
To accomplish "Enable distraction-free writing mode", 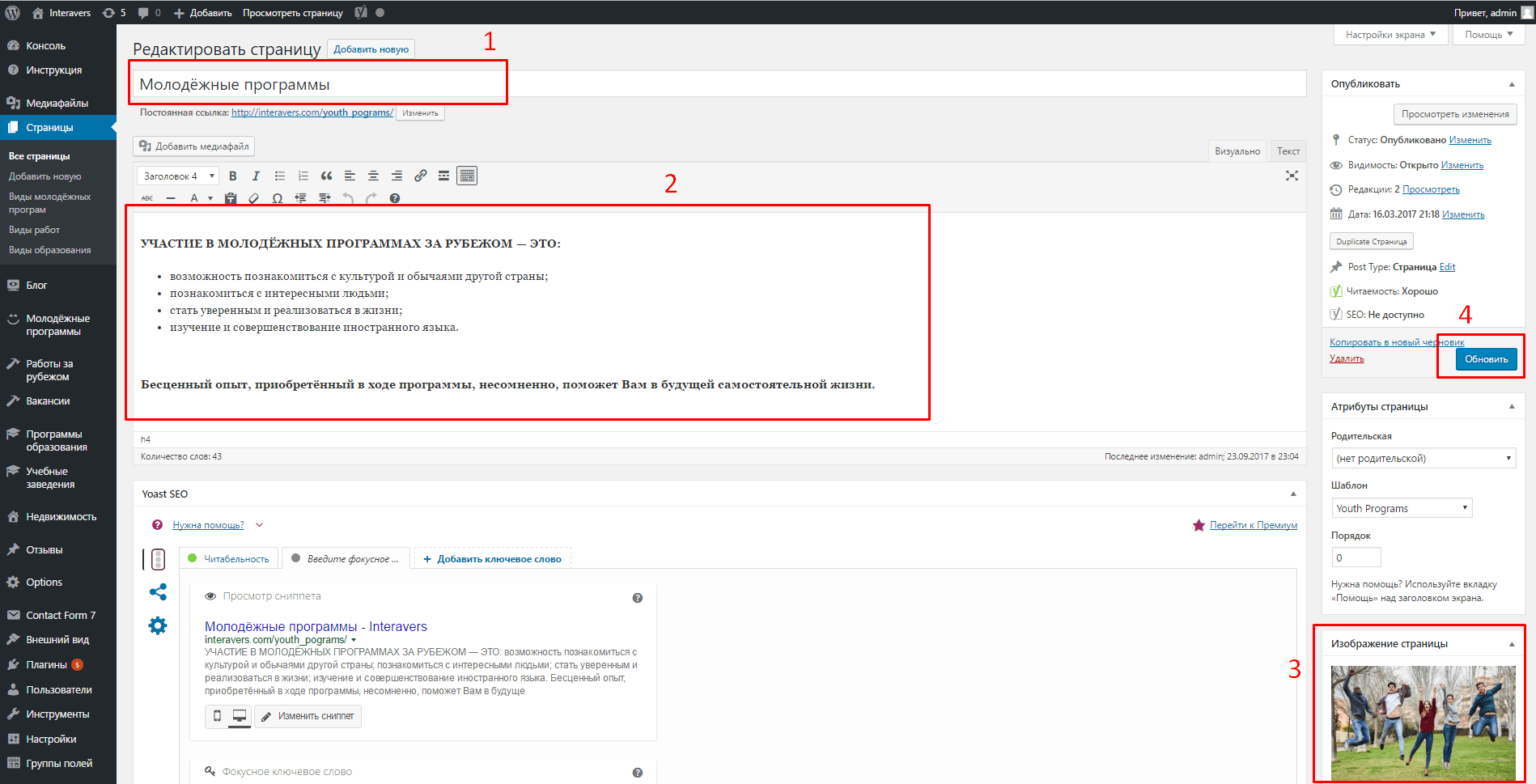I will coord(1292,176).
